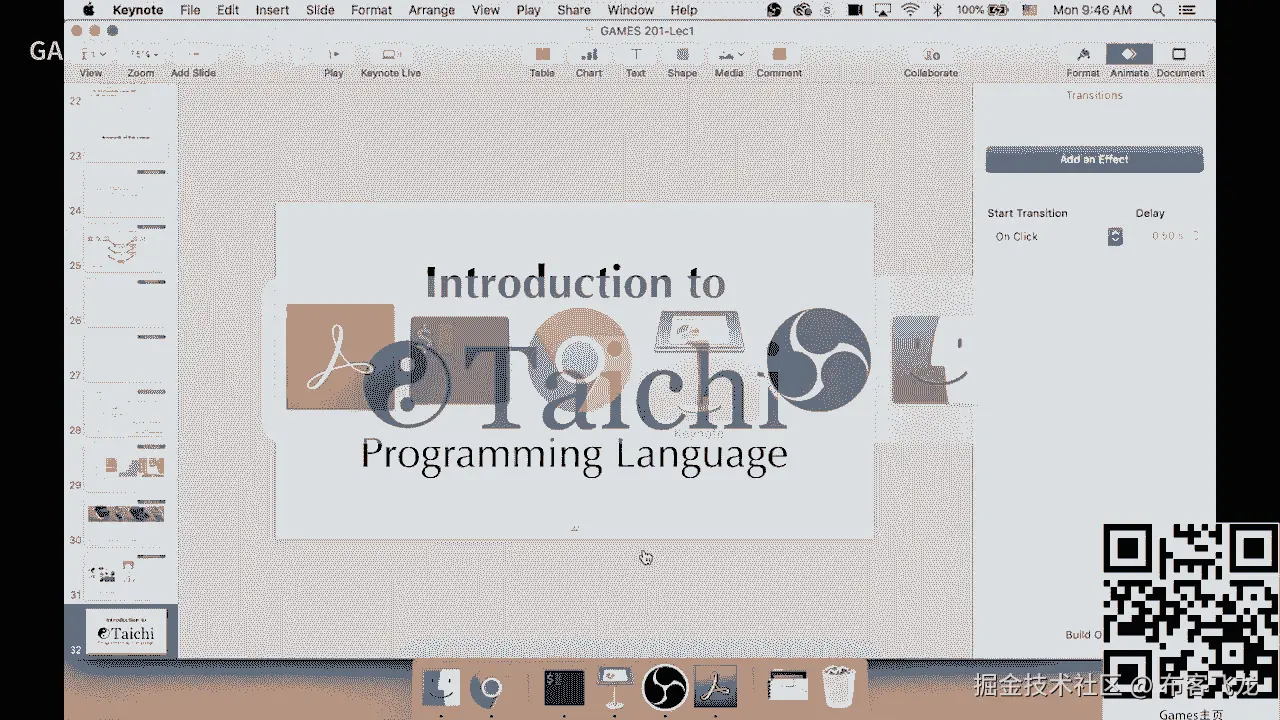Insert a Text box from toolbar
1280x720 pixels.
tap(635, 61)
